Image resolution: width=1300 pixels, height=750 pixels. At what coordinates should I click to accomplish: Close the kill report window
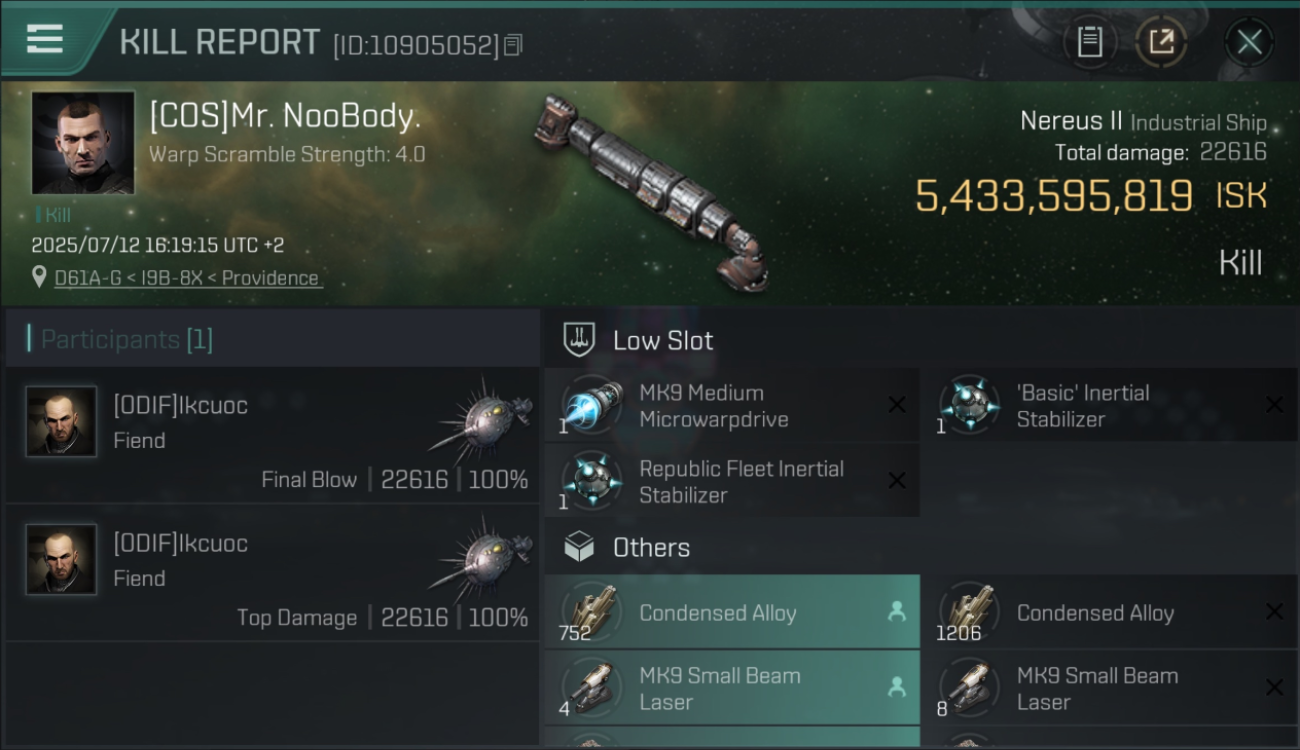1249,42
